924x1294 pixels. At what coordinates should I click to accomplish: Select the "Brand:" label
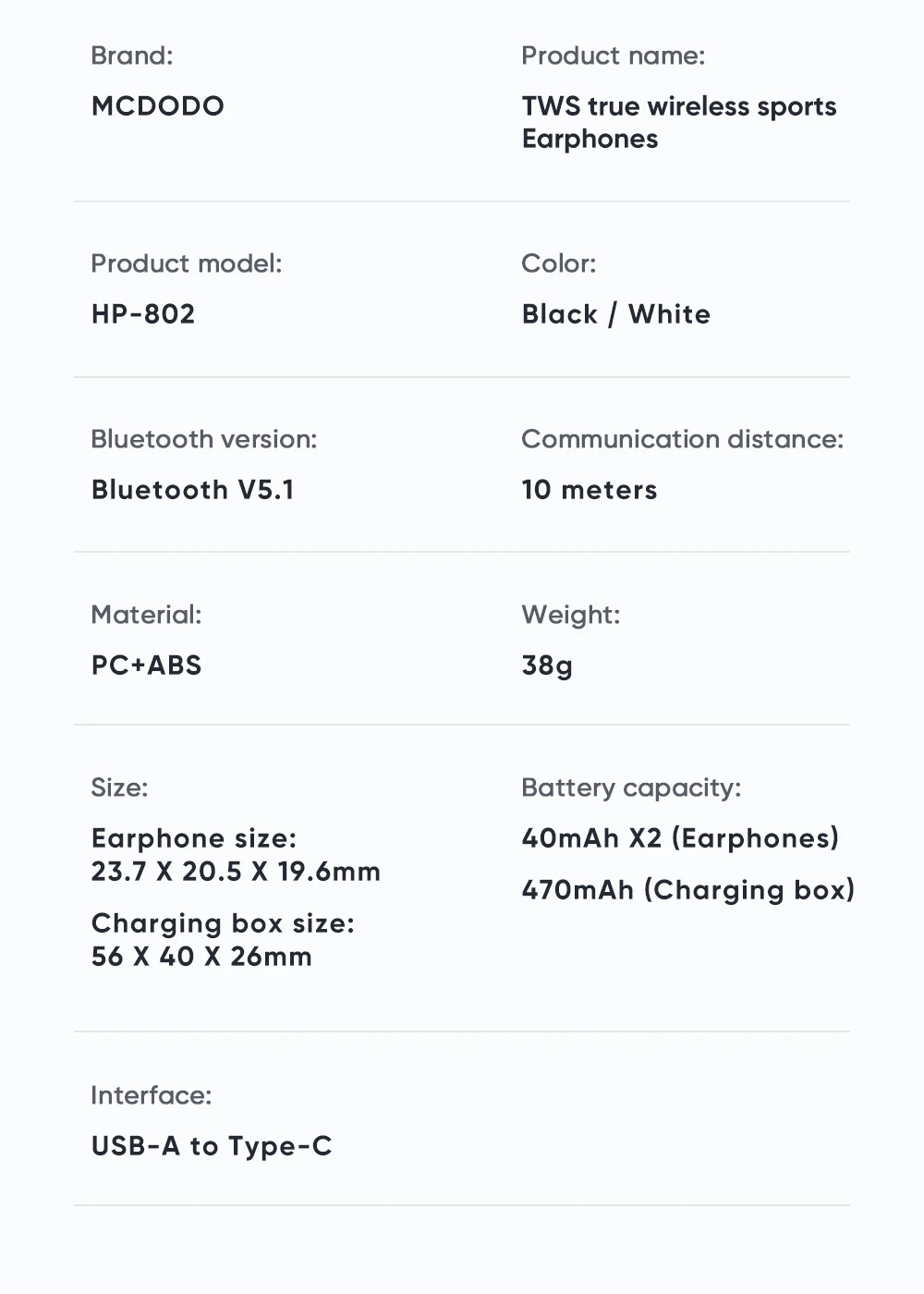coord(131,55)
